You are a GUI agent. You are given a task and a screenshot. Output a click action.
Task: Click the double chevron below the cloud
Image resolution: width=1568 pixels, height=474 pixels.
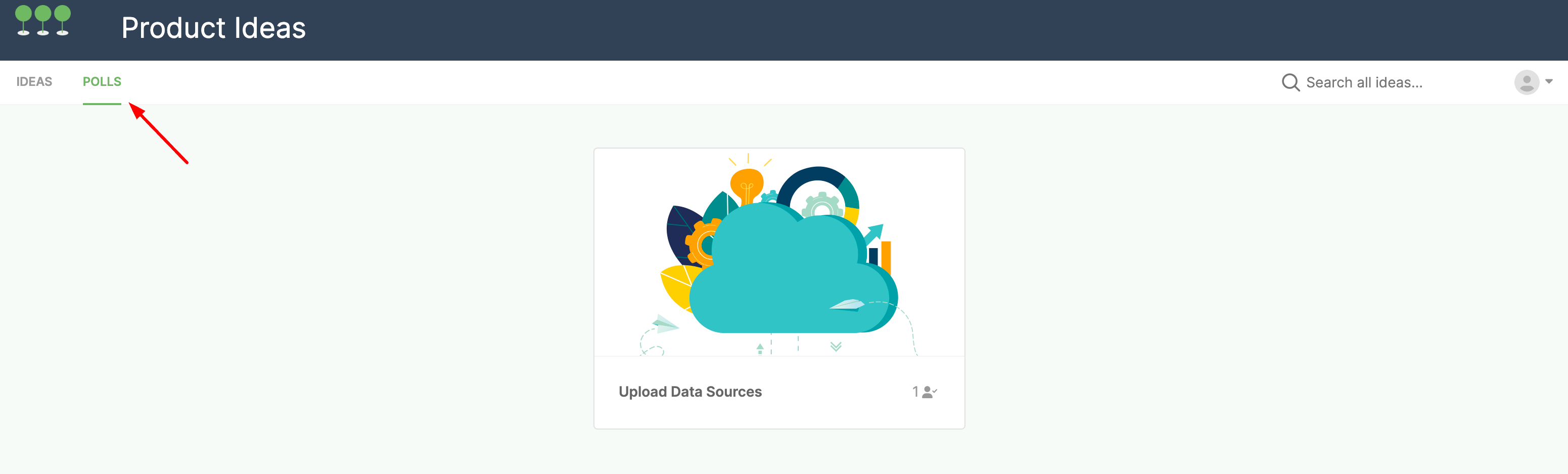(836, 346)
